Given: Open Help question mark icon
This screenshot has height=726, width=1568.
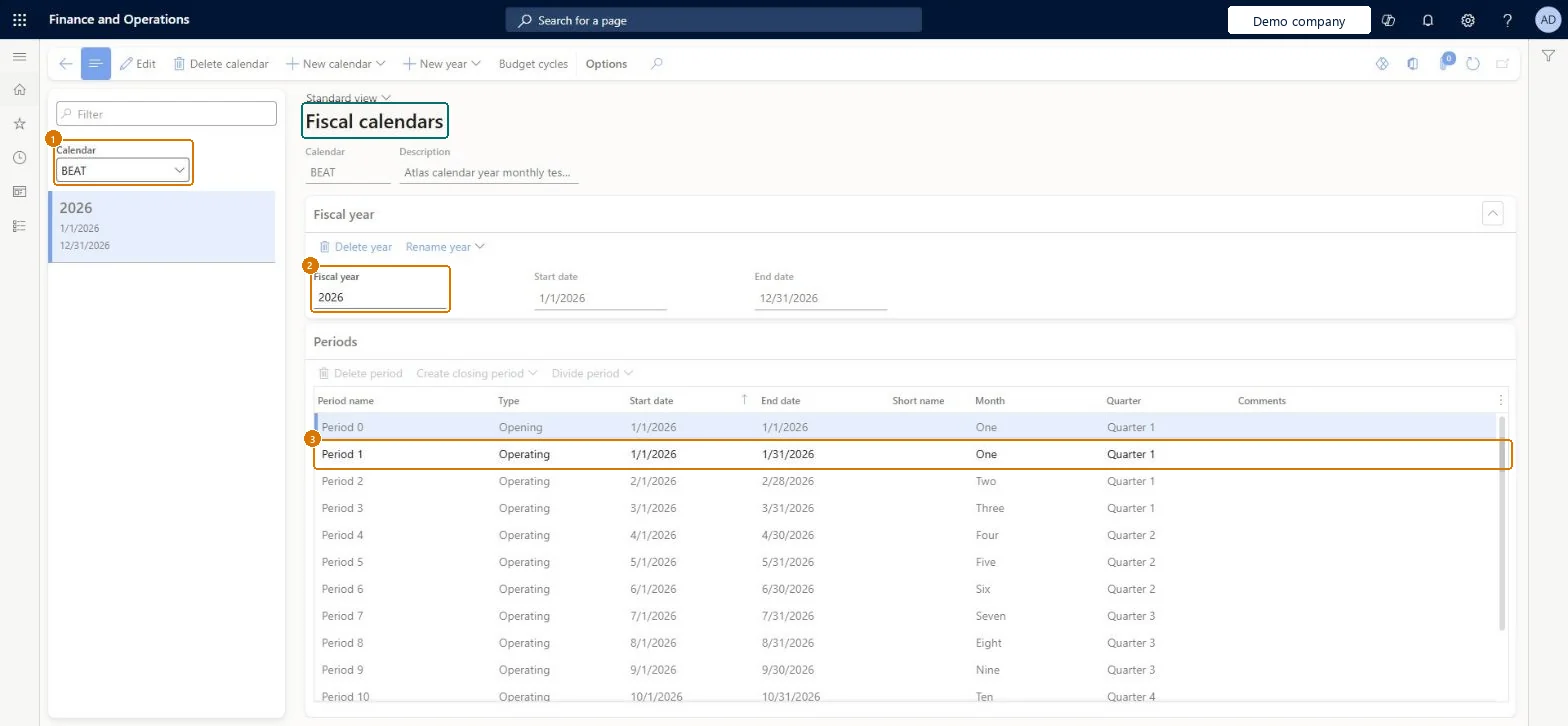Looking at the screenshot, I should pos(1508,20).
